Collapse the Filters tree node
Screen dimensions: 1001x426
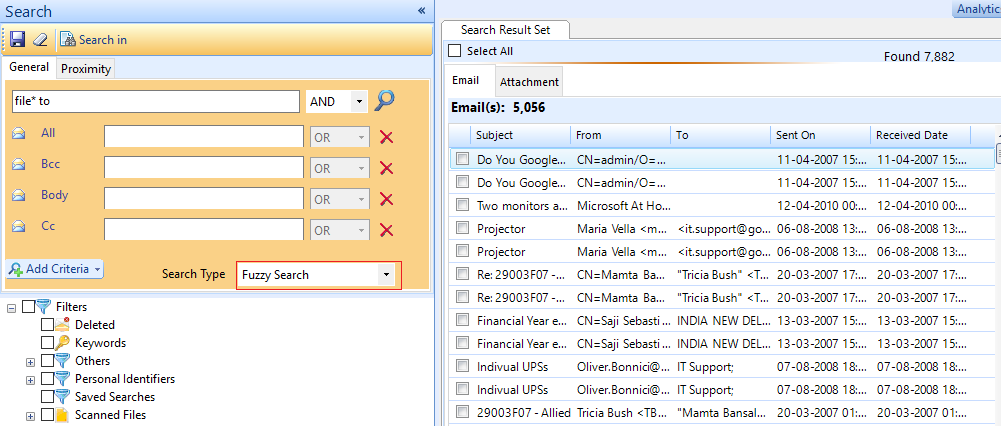point(11,307)
